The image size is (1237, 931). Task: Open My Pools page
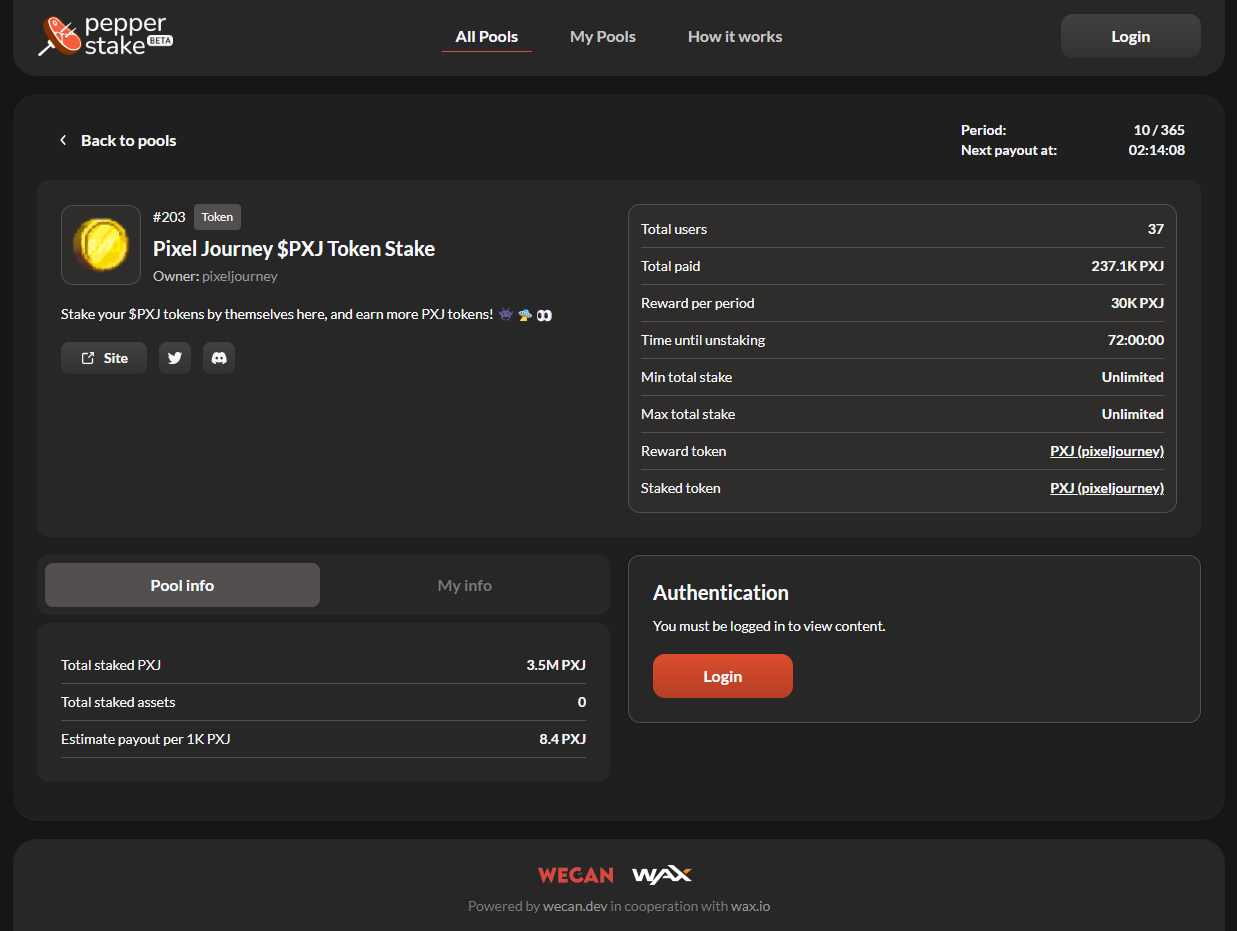(x=602, y=37)
